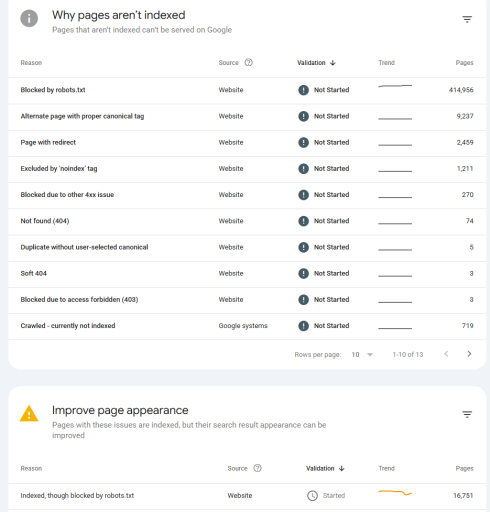The height and width of the screenshot is (512, 490).
Task: Open Excluded by 'noindex' tag row
Action: (x=247, y=169)
